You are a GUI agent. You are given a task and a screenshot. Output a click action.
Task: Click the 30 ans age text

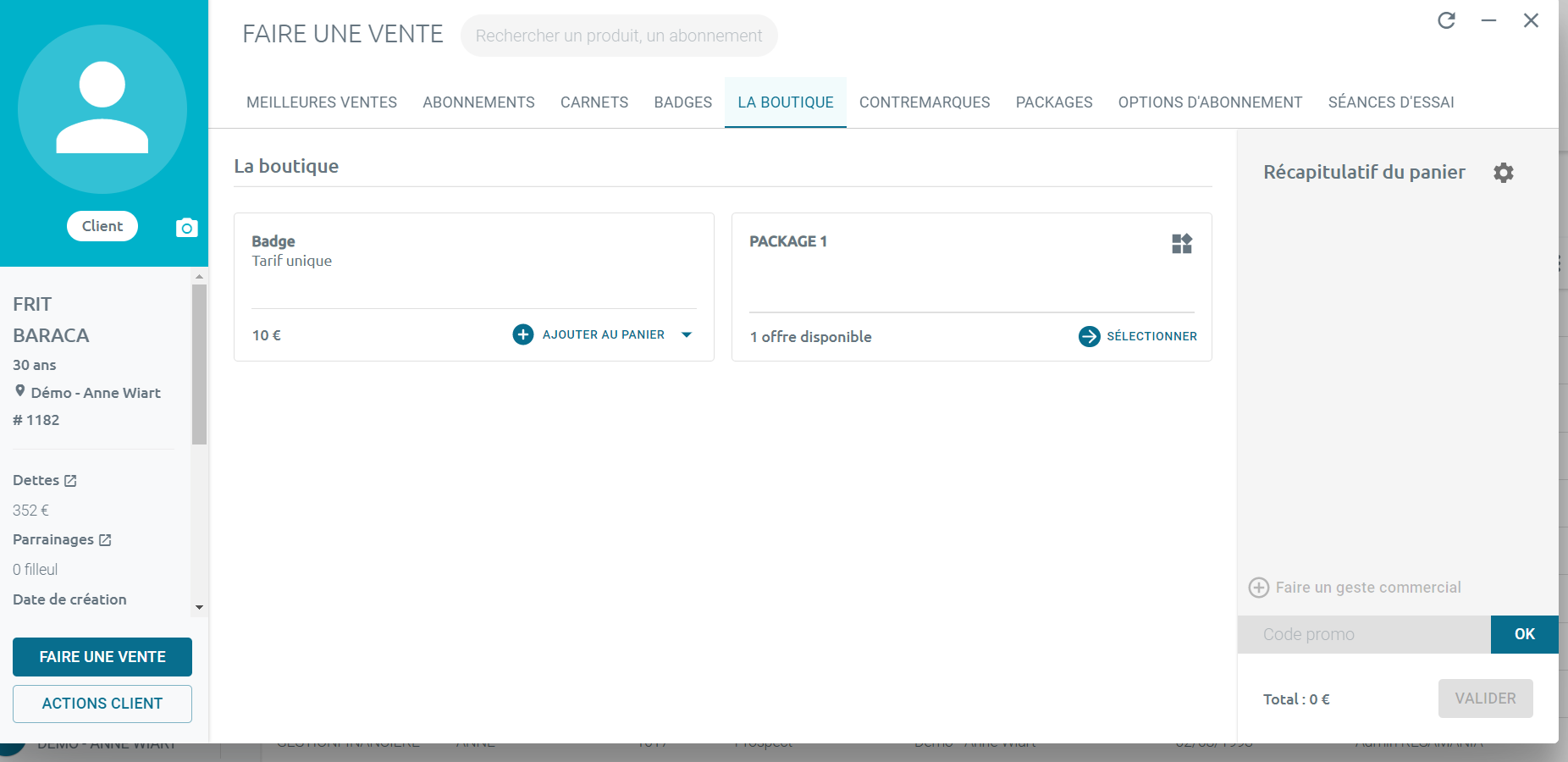pyautogui.click(x=35, y=365)
